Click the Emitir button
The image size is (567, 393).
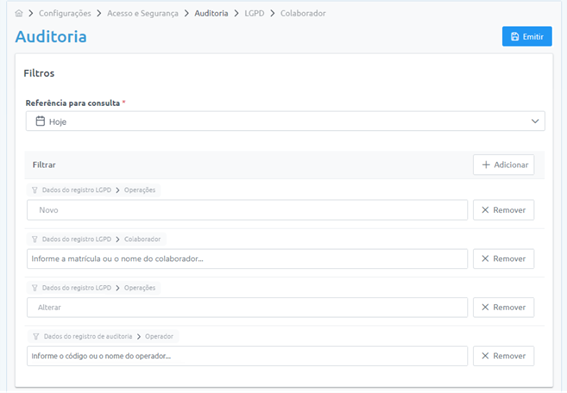click(x=527, y=36)
